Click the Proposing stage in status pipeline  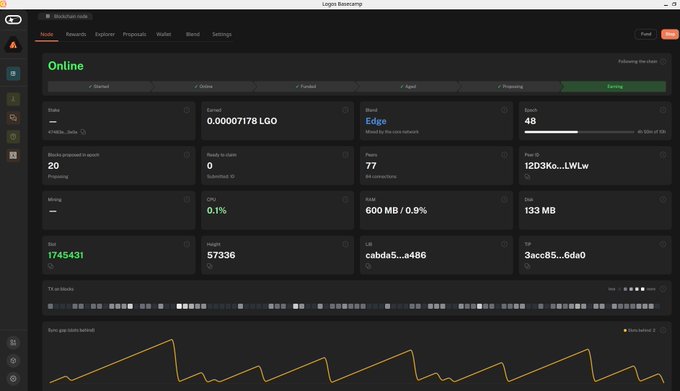tap(510, 87)
